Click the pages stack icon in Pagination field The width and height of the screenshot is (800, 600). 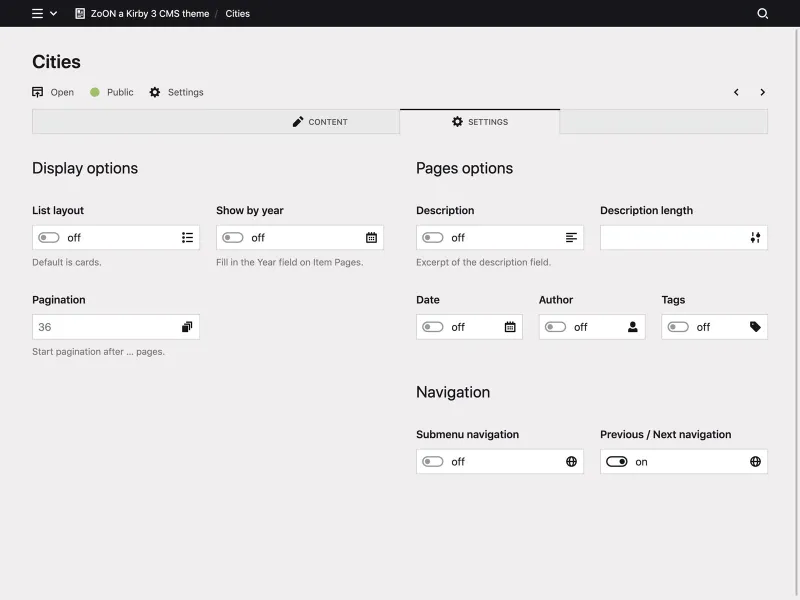186,326
